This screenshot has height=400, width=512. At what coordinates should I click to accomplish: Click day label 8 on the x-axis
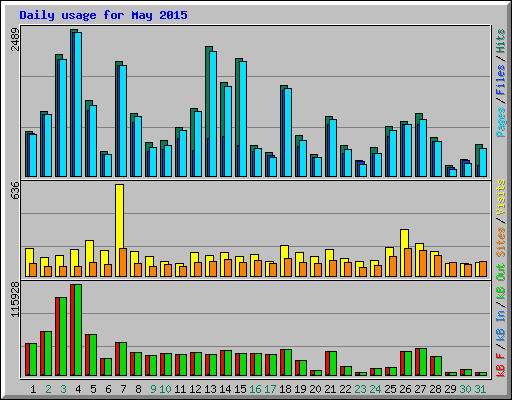[x=138, y=389]
